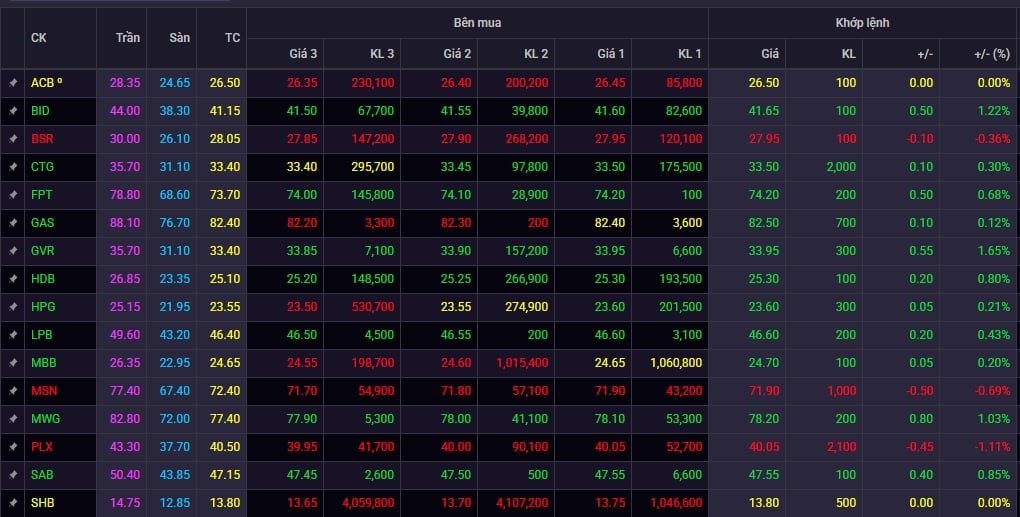Click HPG KL 3 volume 530,700

click(373, 306)
